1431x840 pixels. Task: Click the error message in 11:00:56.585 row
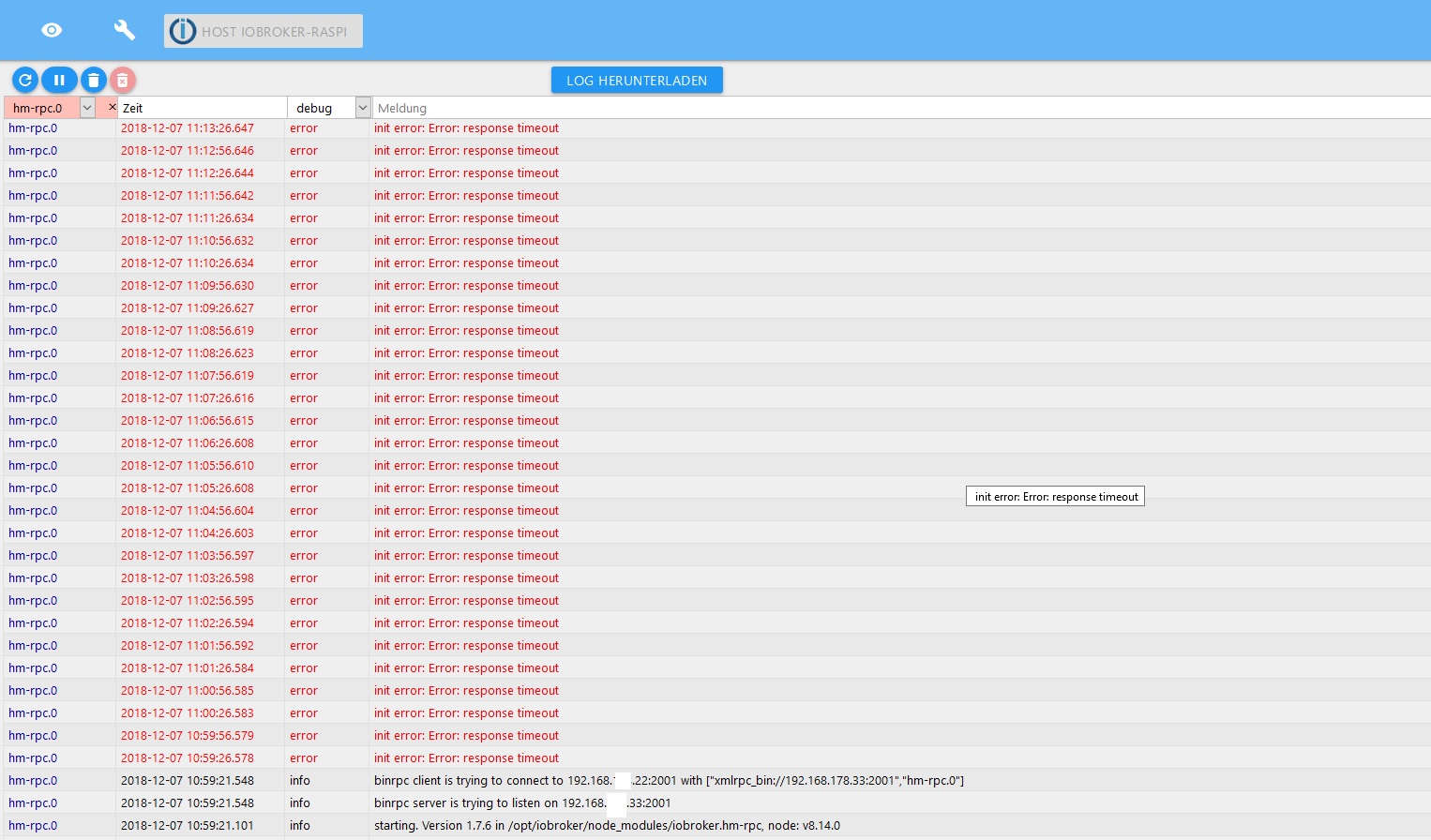coord(466,691)
